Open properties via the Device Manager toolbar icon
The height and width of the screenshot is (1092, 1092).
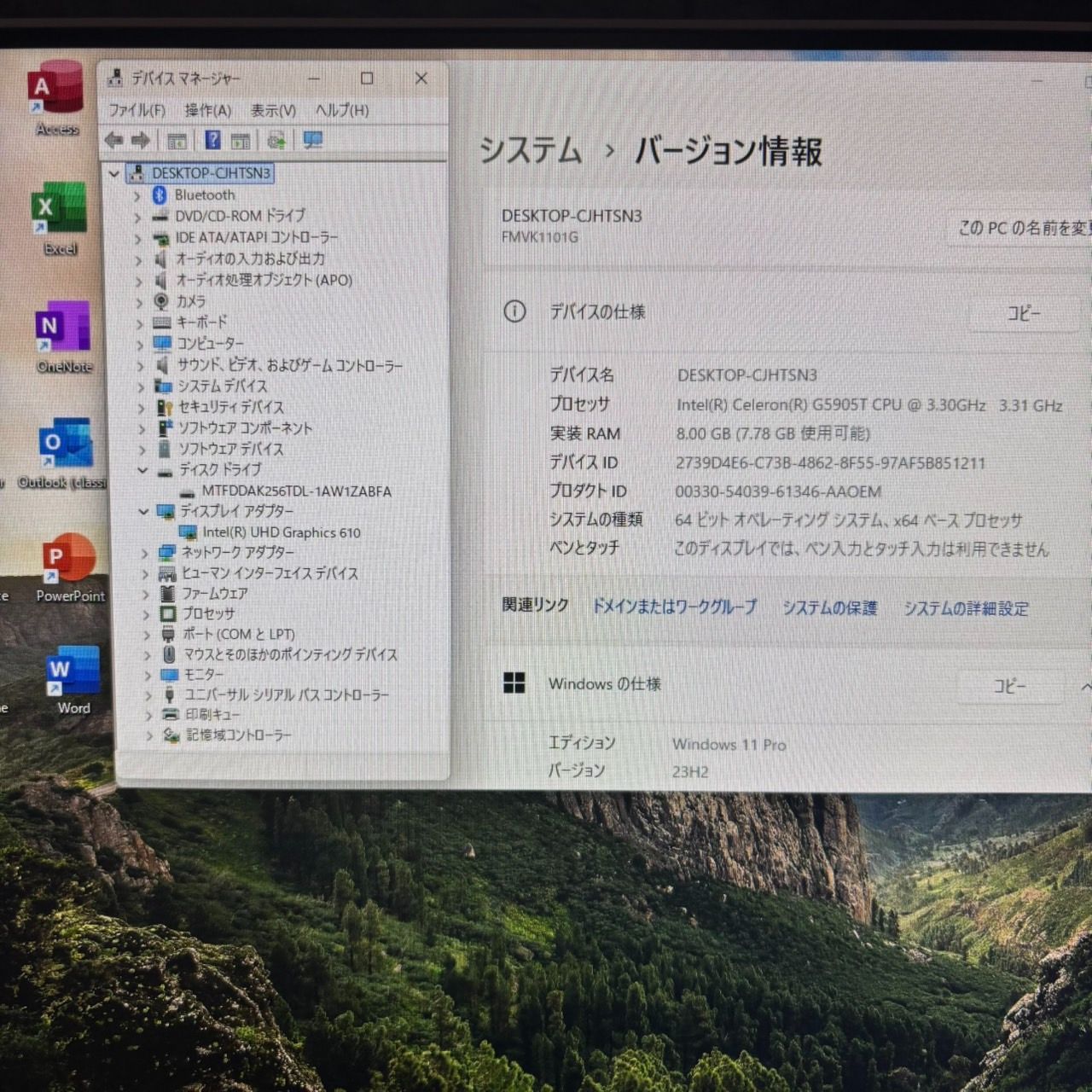(242, 140)
